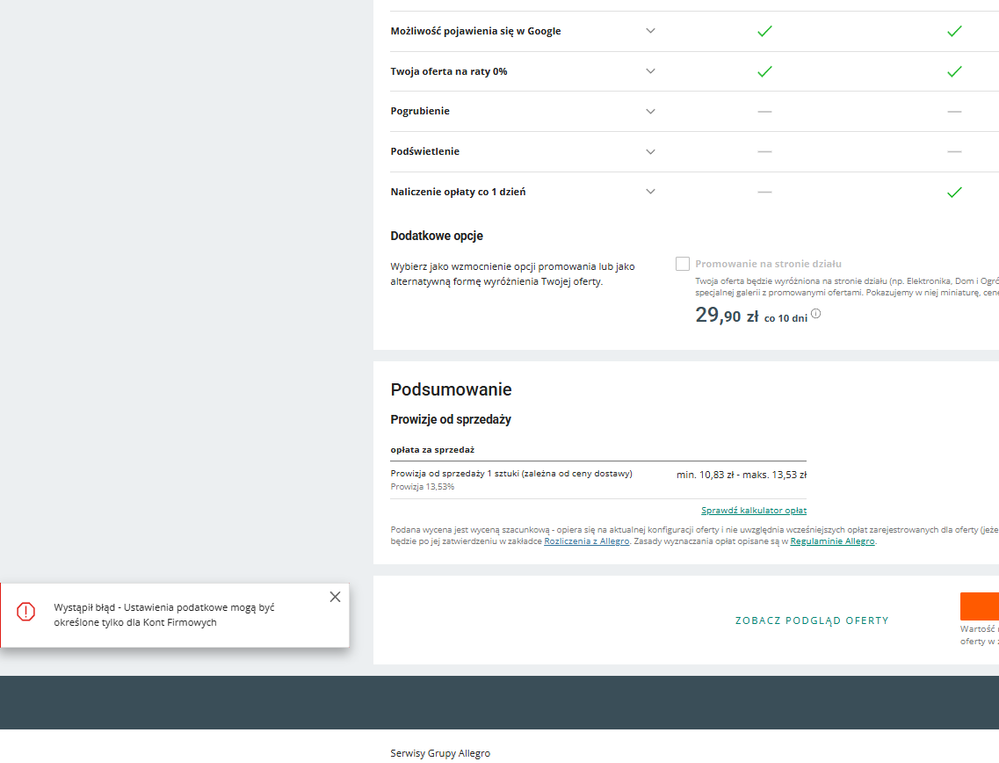This screenshot has height=763, width=999.
Task: Expand the Podświetlenie section
Action: (x=650, y=151)
